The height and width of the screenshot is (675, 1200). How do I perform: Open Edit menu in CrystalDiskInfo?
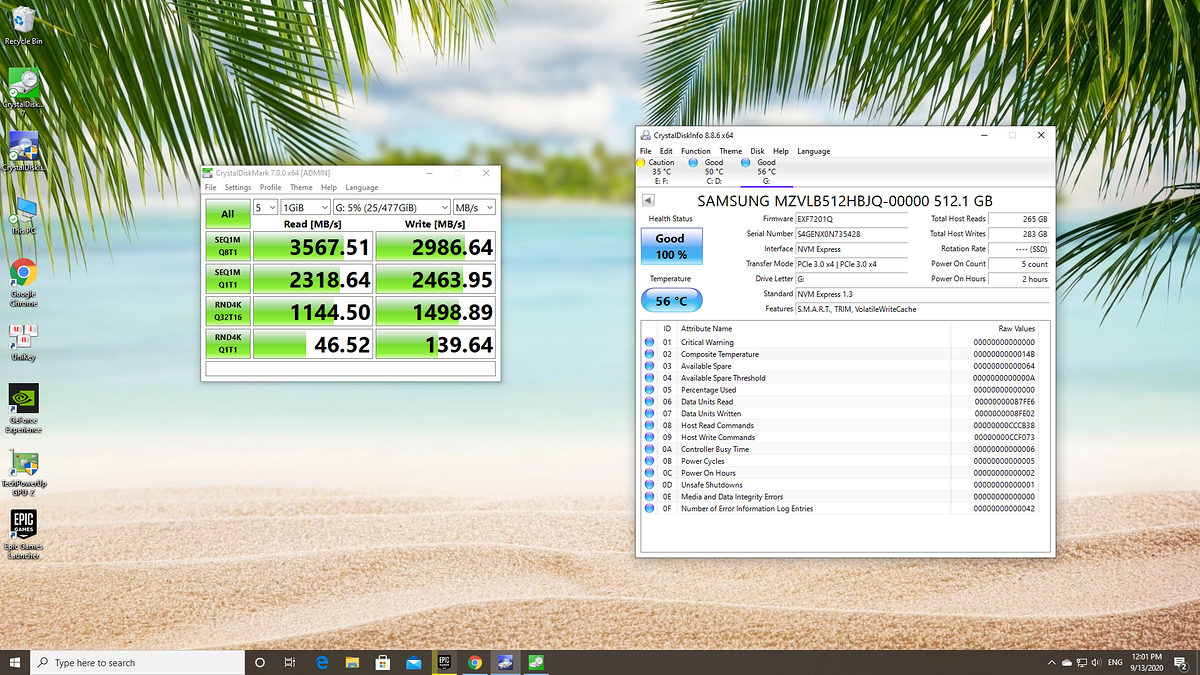(666, 151)
